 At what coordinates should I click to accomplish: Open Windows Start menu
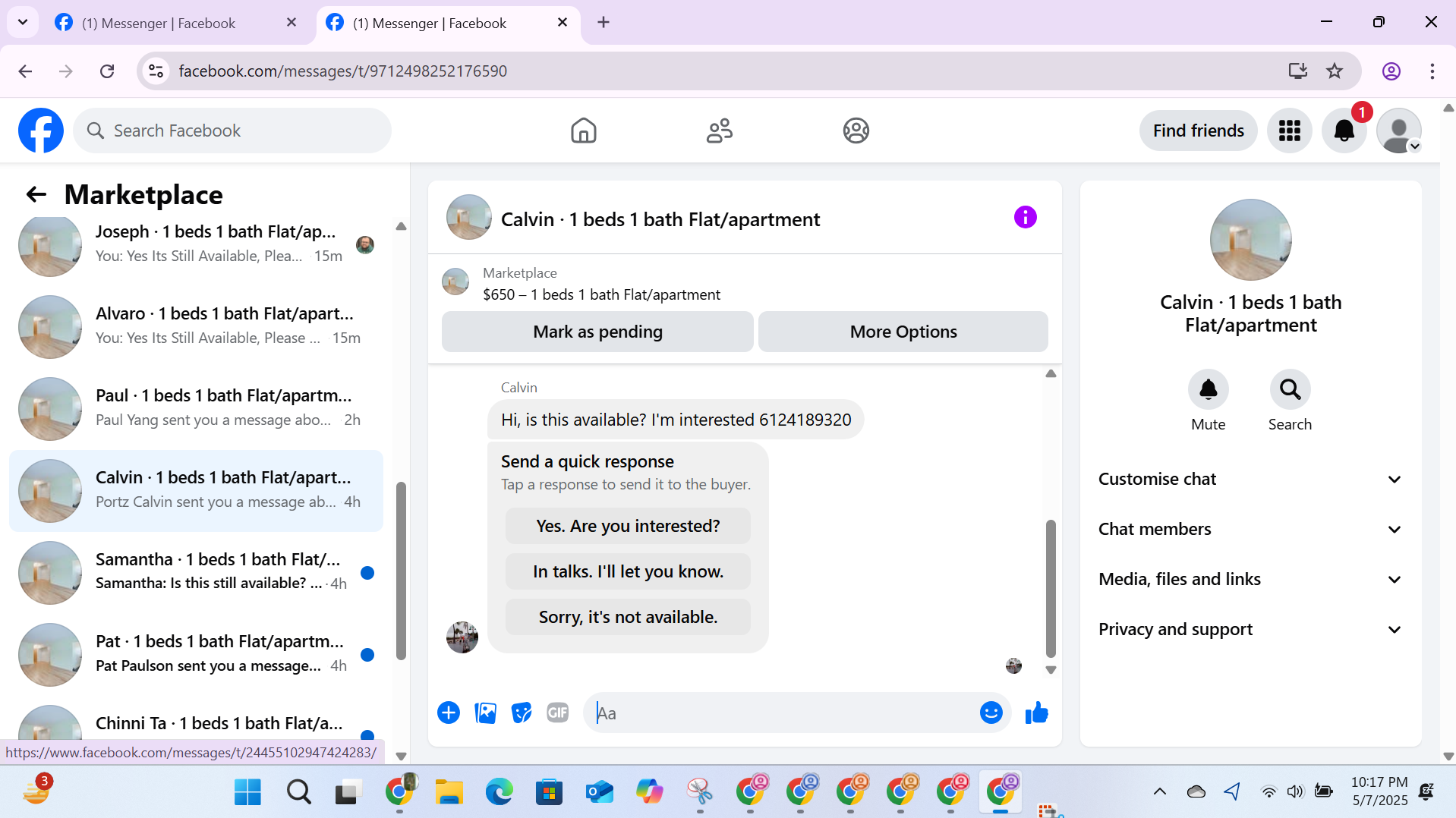click(x=247, y=792)
